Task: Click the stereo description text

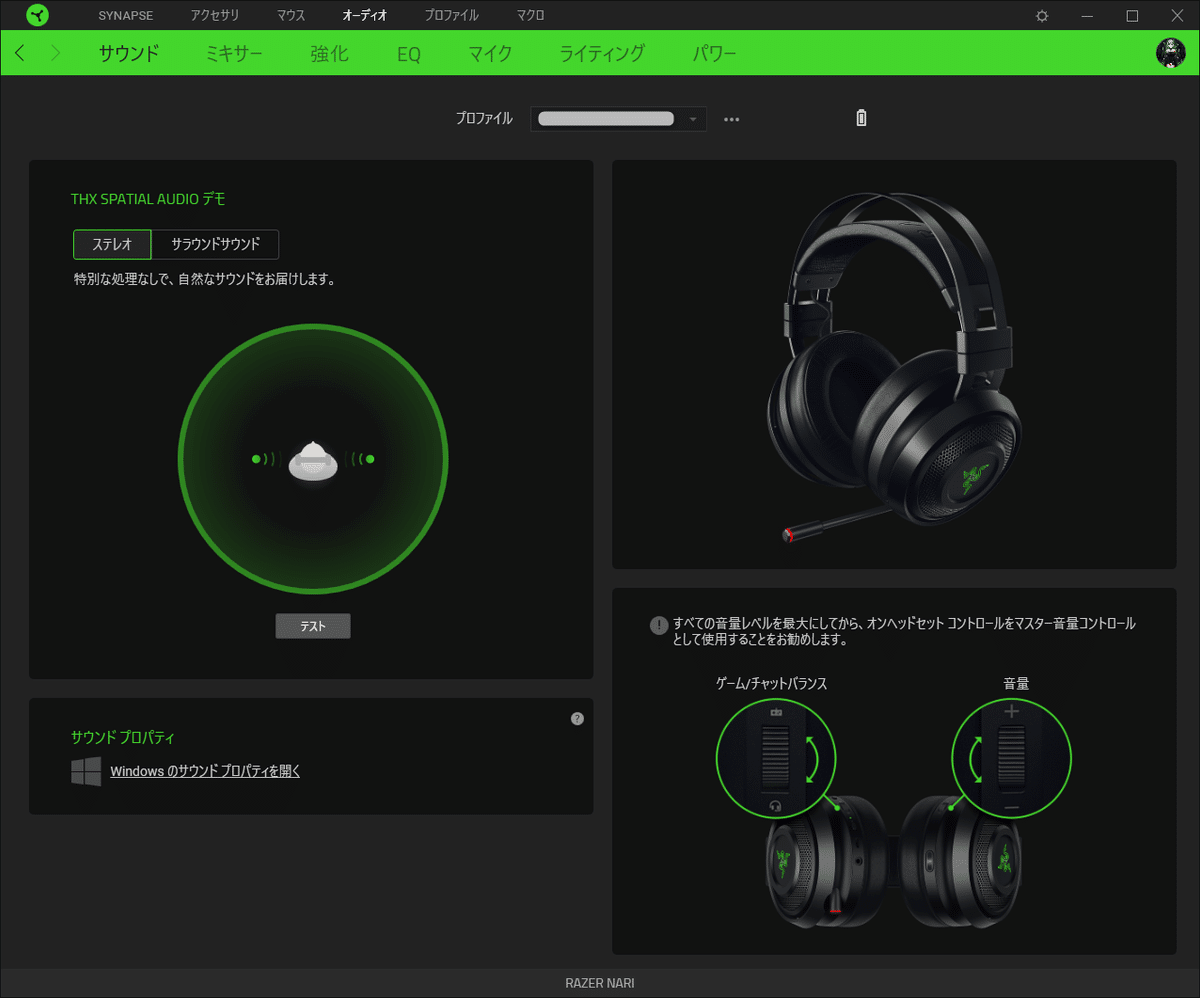Action: pos(204,280)
